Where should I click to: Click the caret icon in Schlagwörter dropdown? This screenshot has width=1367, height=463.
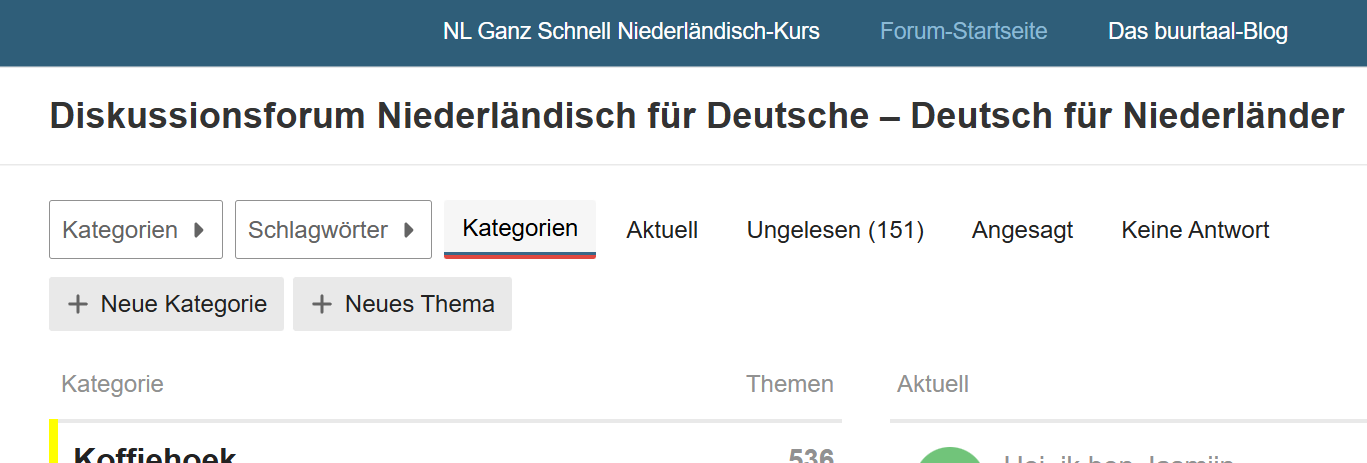(x=409, y=230)
